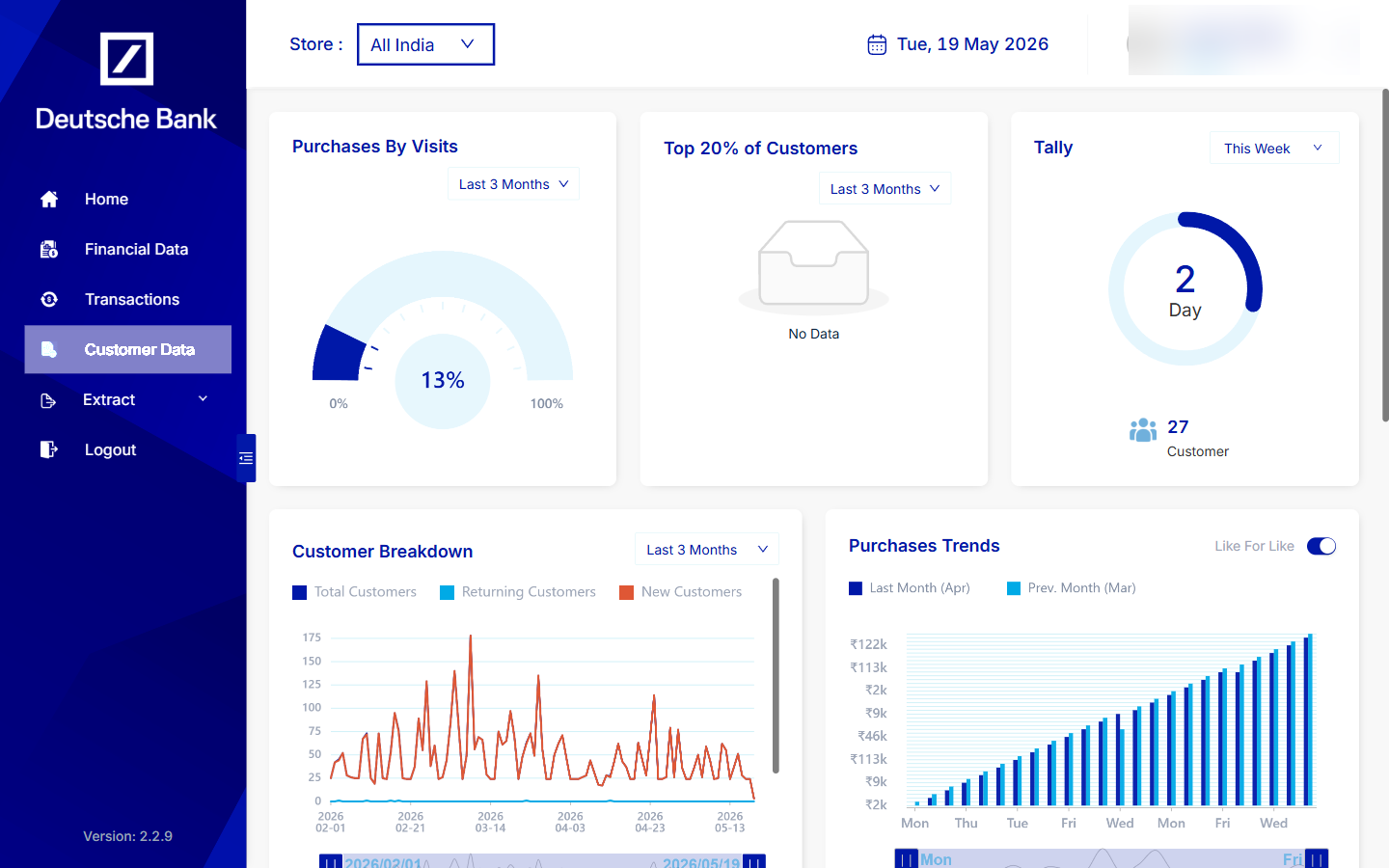
Task: Click the No Data inbox icon
Action: [x=813, y=266]
